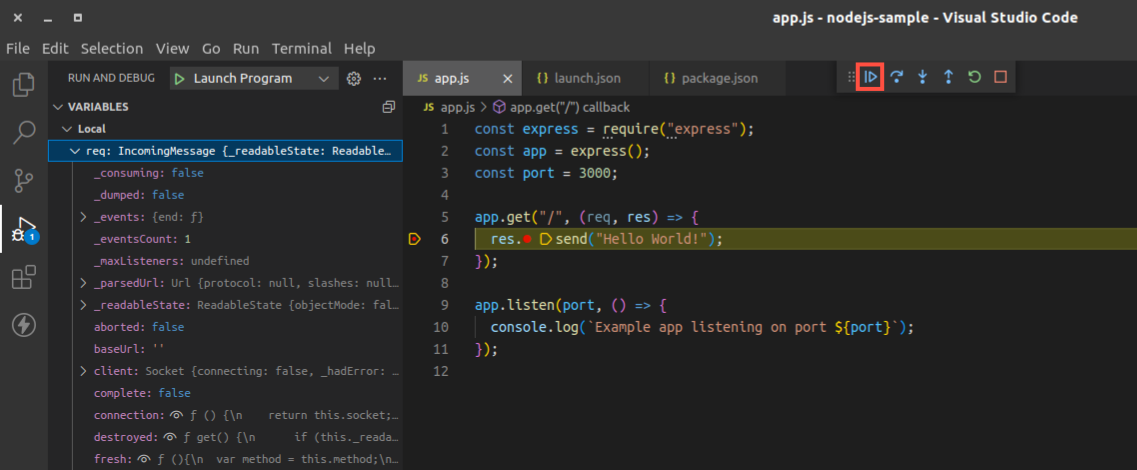This screenshot has height=470, width=1137.
Task: Close the app.js editor tab
Action: tap(508, 78)
